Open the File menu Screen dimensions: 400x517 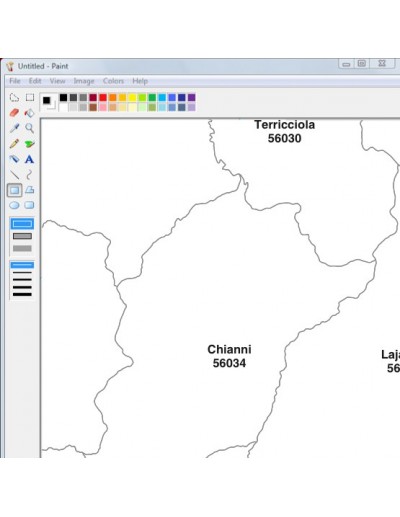click(x=15, y=81)
